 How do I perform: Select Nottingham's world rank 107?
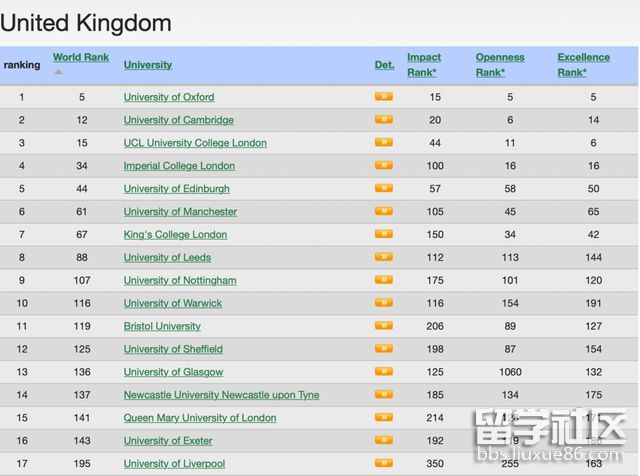(82, 280)
